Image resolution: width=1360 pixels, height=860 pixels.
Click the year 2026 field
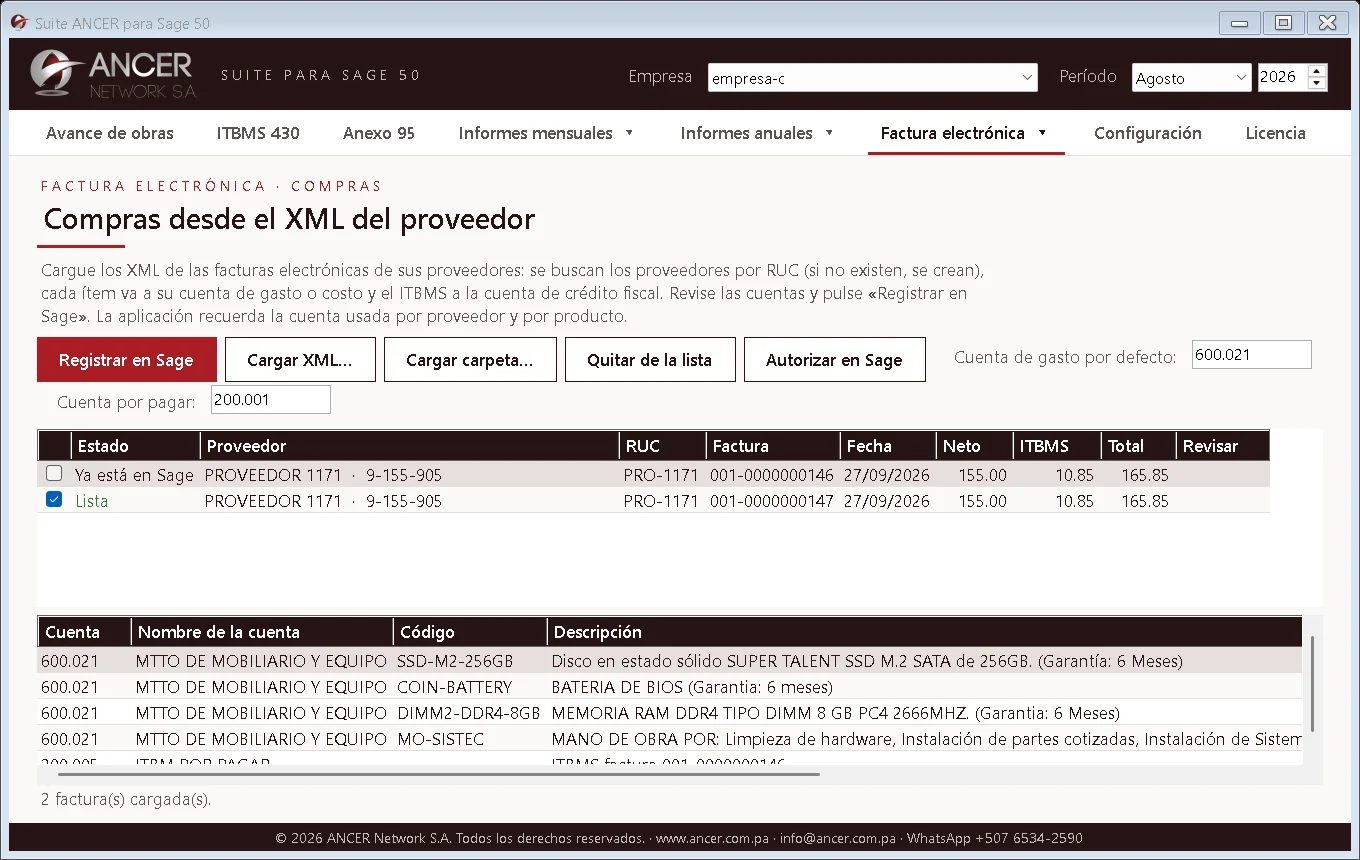point(1283,78)
